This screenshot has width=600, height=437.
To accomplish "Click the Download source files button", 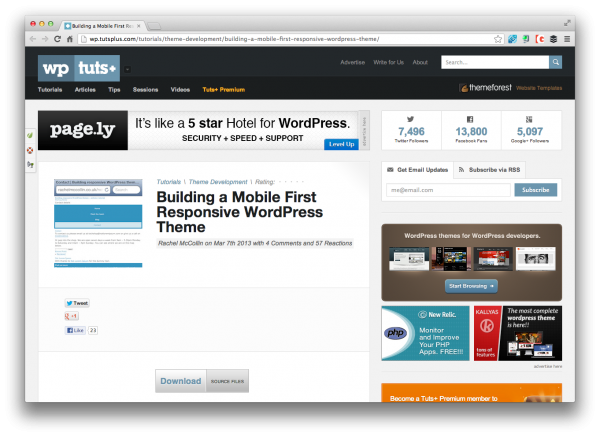I will point(202,381).
